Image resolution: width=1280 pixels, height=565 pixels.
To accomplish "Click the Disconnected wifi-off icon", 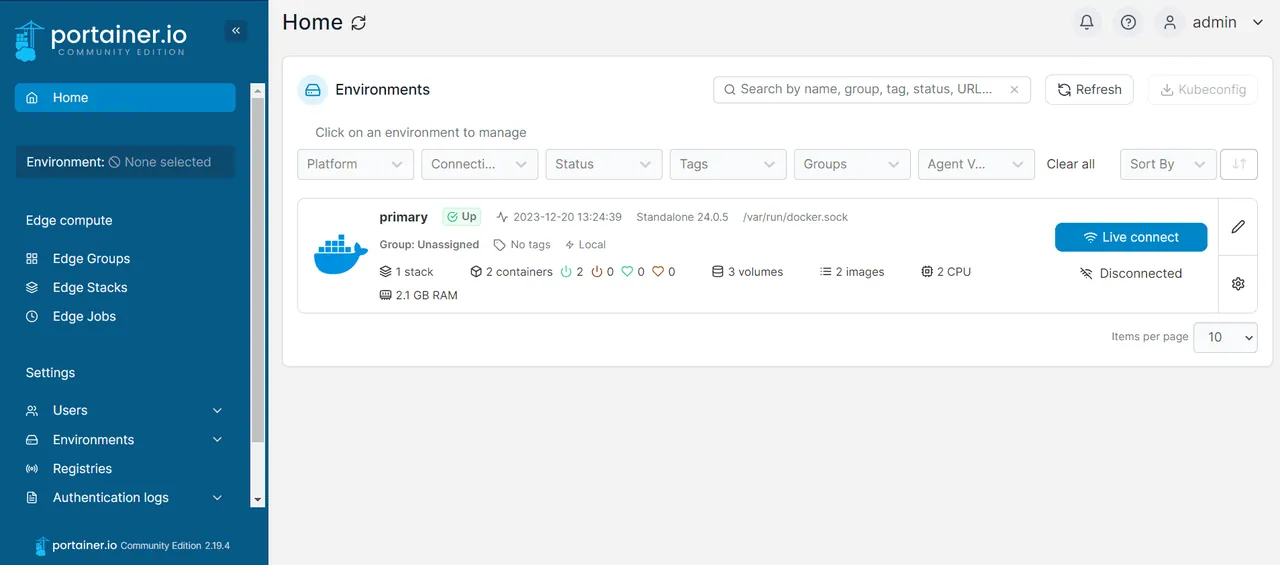I will 1086,274.
